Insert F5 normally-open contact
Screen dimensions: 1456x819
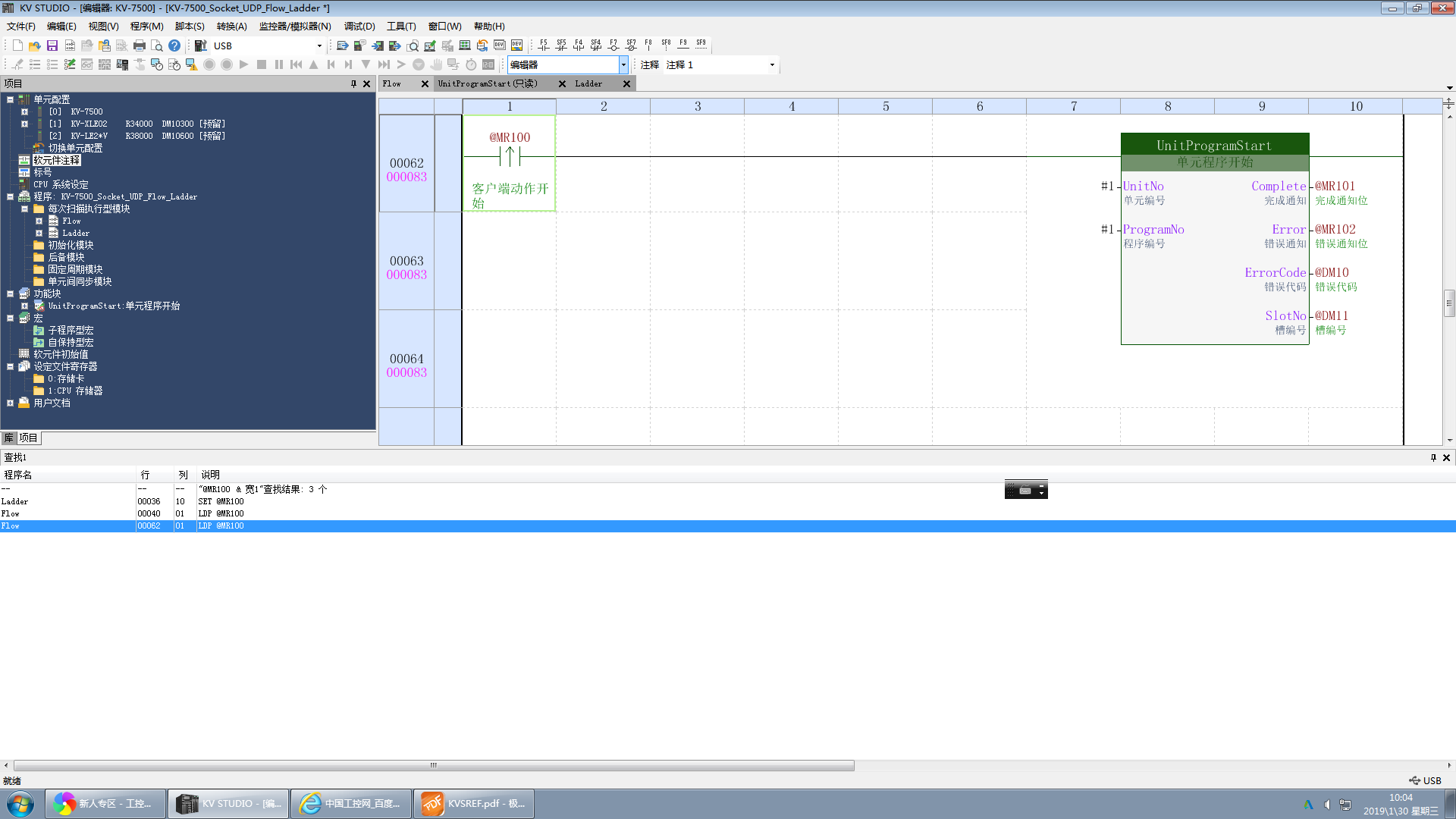543,45
